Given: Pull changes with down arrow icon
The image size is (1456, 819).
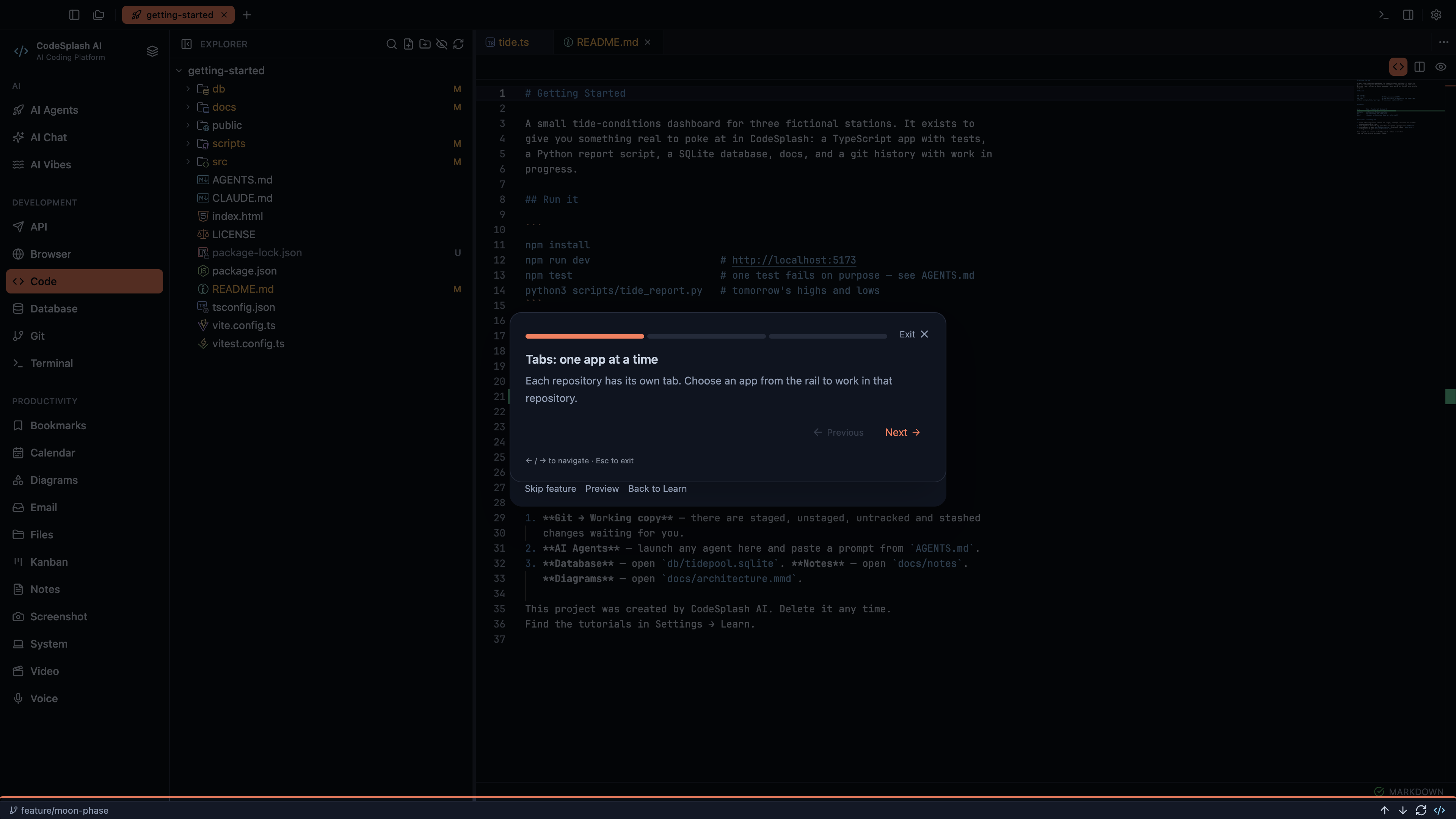Looking at the screenshot, I should pyautogui.click(x=1403, y=810).
